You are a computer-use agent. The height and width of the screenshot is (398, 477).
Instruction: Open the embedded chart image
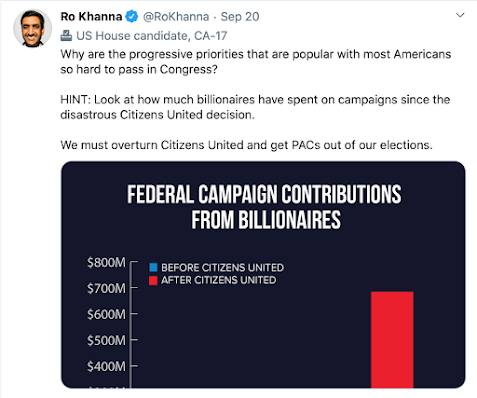tap(263, 275)
